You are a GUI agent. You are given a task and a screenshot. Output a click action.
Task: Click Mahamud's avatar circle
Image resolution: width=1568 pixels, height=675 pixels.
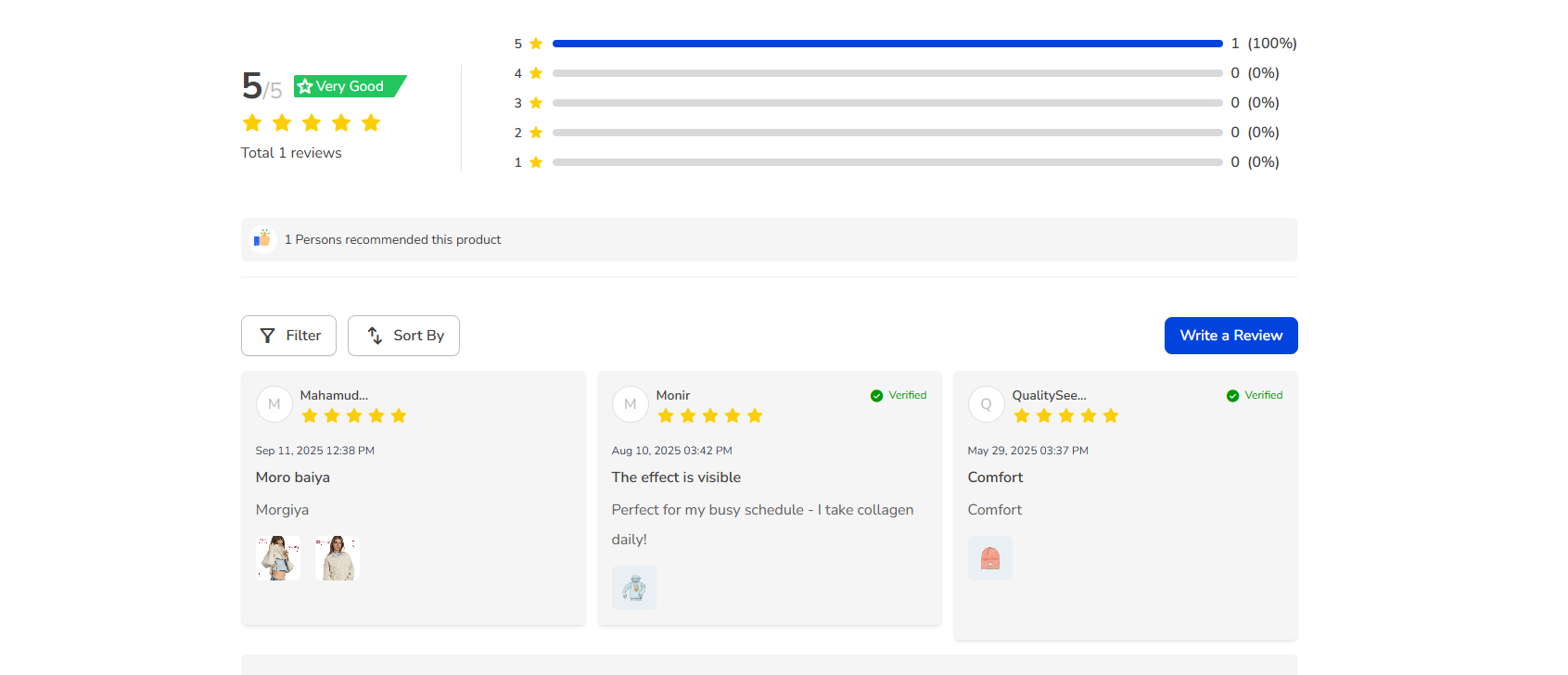tap(274, 404)
